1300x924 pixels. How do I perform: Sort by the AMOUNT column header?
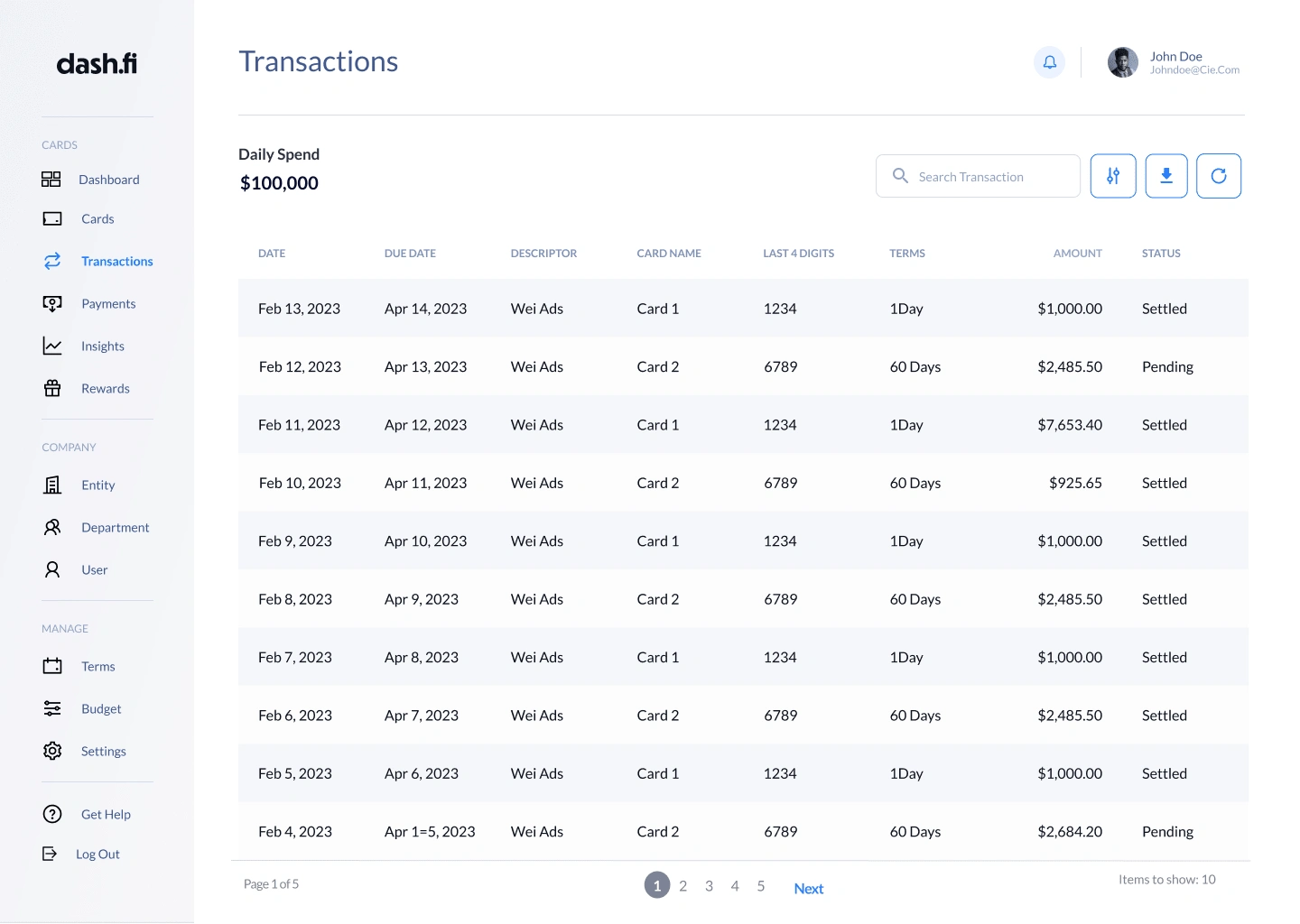click(1077, 254)
